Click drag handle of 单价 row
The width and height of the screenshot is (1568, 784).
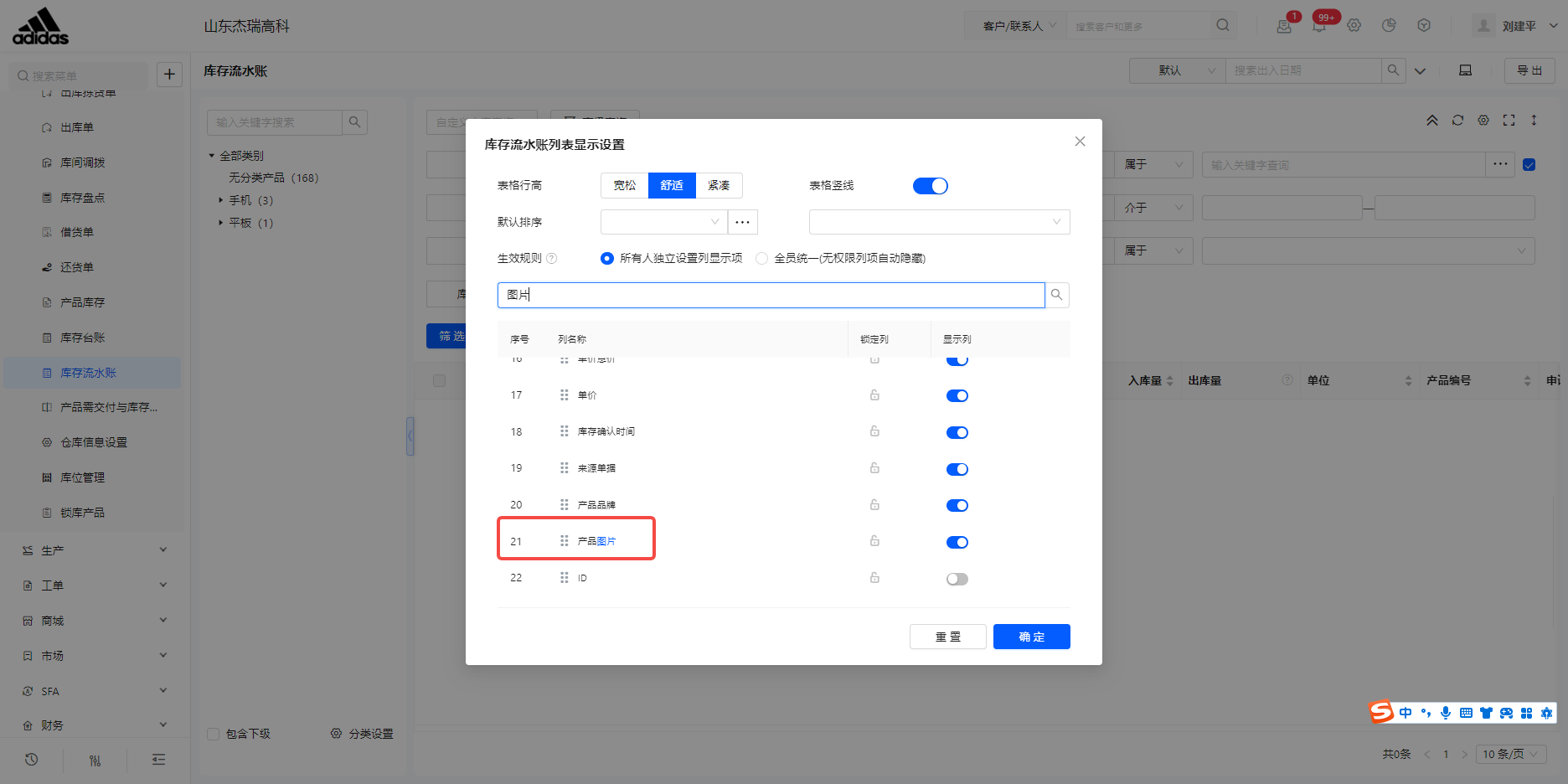[565, 395]
